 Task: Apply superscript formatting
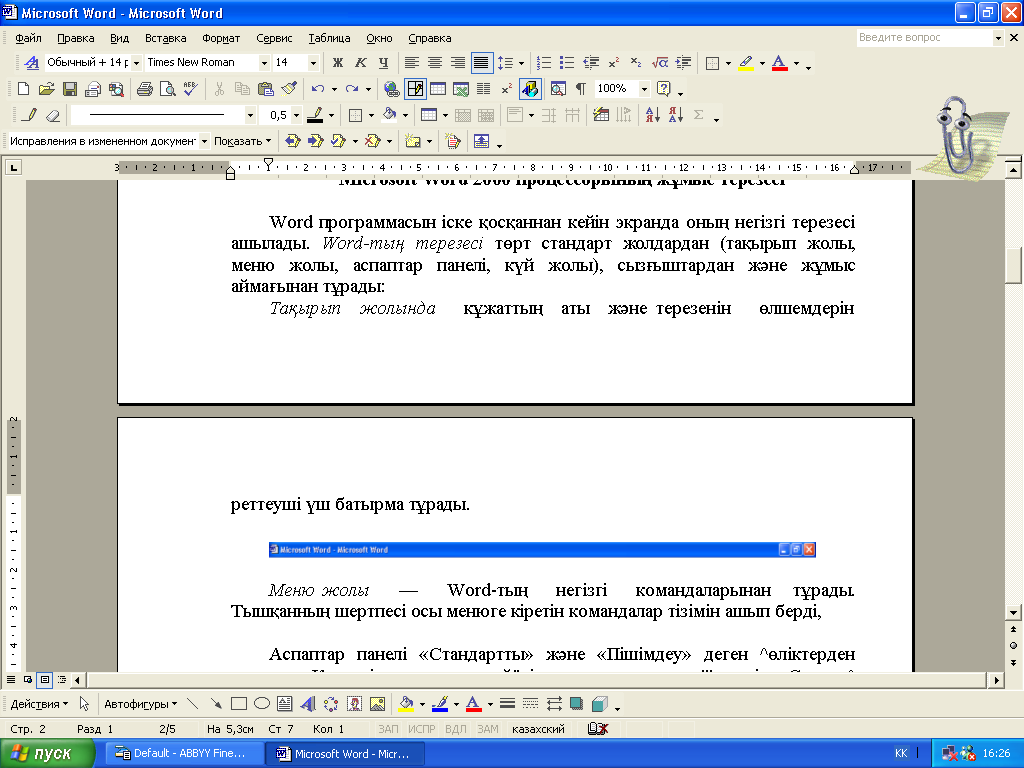pos(613,63)
